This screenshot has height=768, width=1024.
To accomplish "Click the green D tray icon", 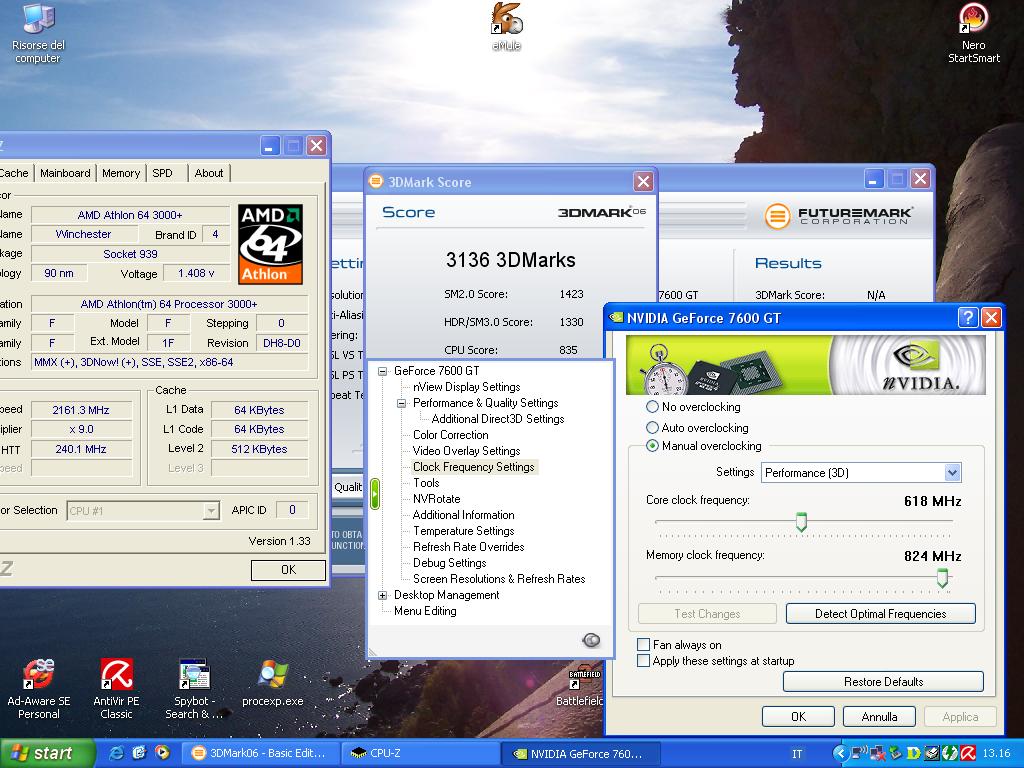I will 913,753.
